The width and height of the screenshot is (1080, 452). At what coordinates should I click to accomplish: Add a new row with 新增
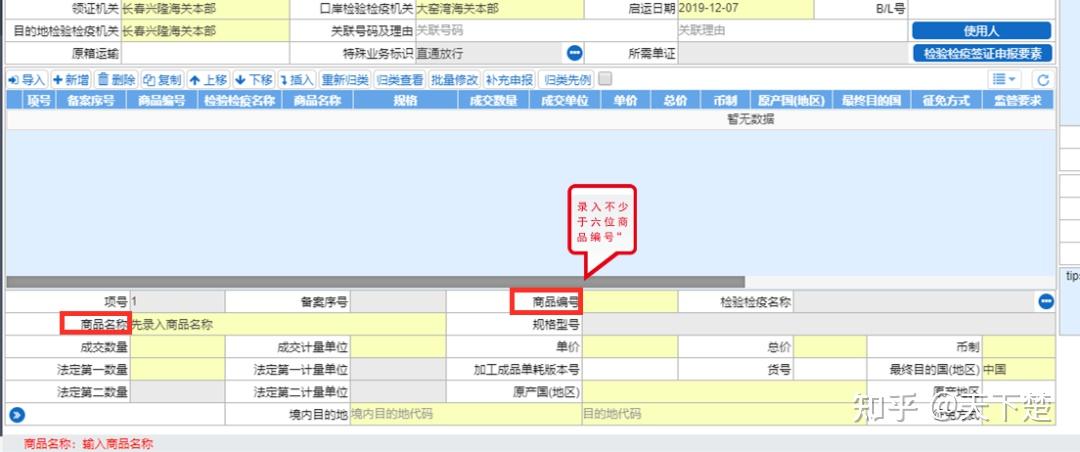pos(71,80)
